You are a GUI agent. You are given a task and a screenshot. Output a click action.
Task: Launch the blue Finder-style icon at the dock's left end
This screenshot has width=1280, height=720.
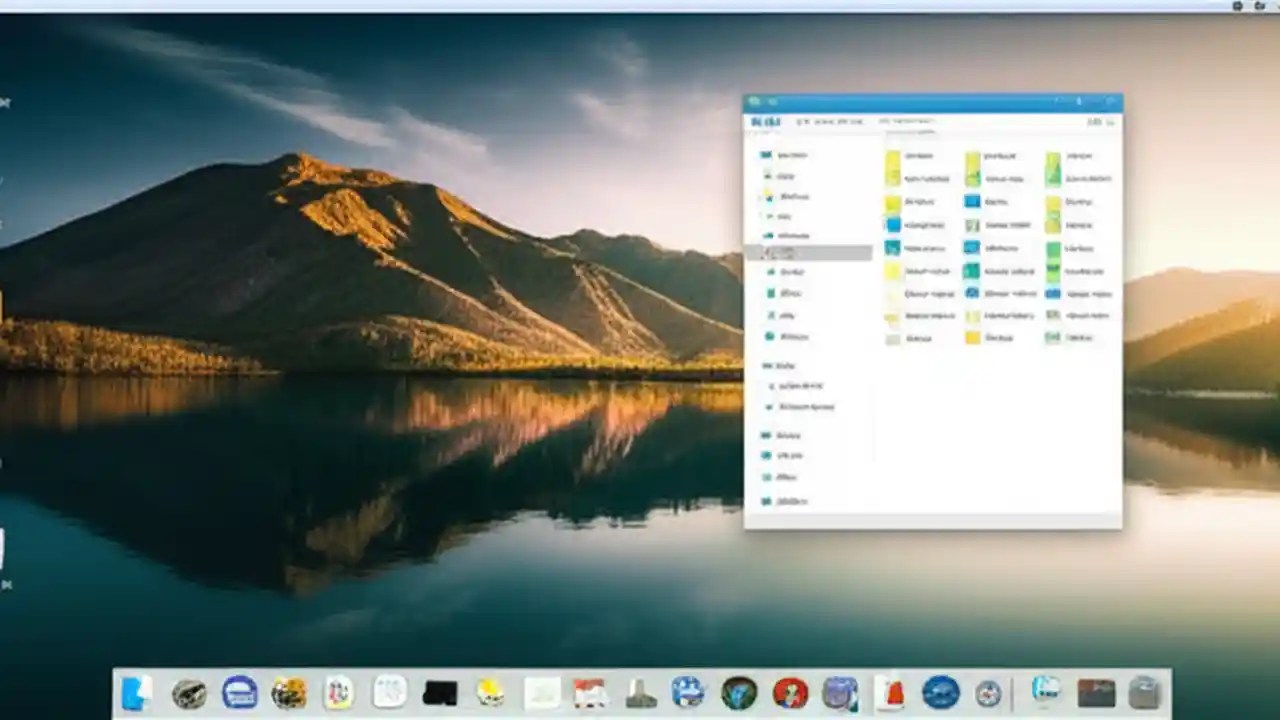pyautogui.click(x=137, y=691)
